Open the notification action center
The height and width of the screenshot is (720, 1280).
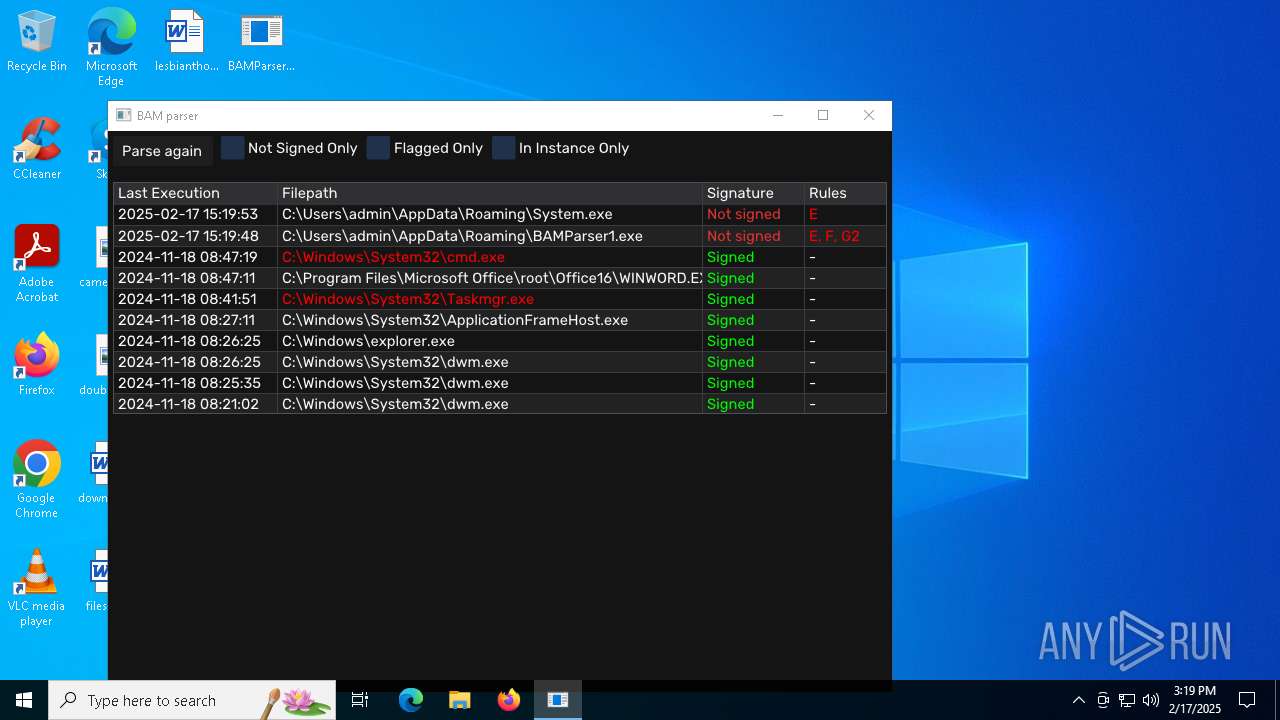pos(1247,700)
